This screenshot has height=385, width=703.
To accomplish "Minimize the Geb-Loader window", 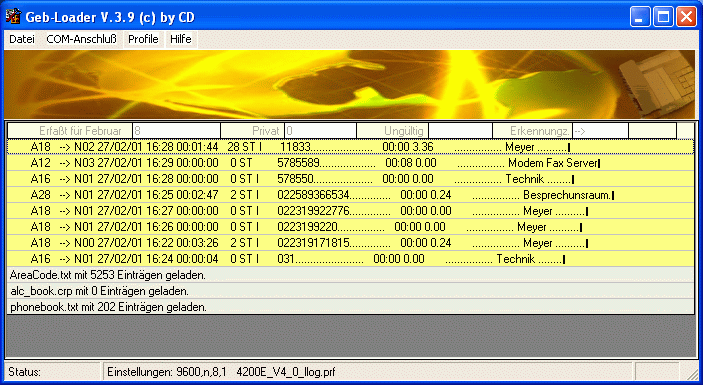I will [640, 17].
